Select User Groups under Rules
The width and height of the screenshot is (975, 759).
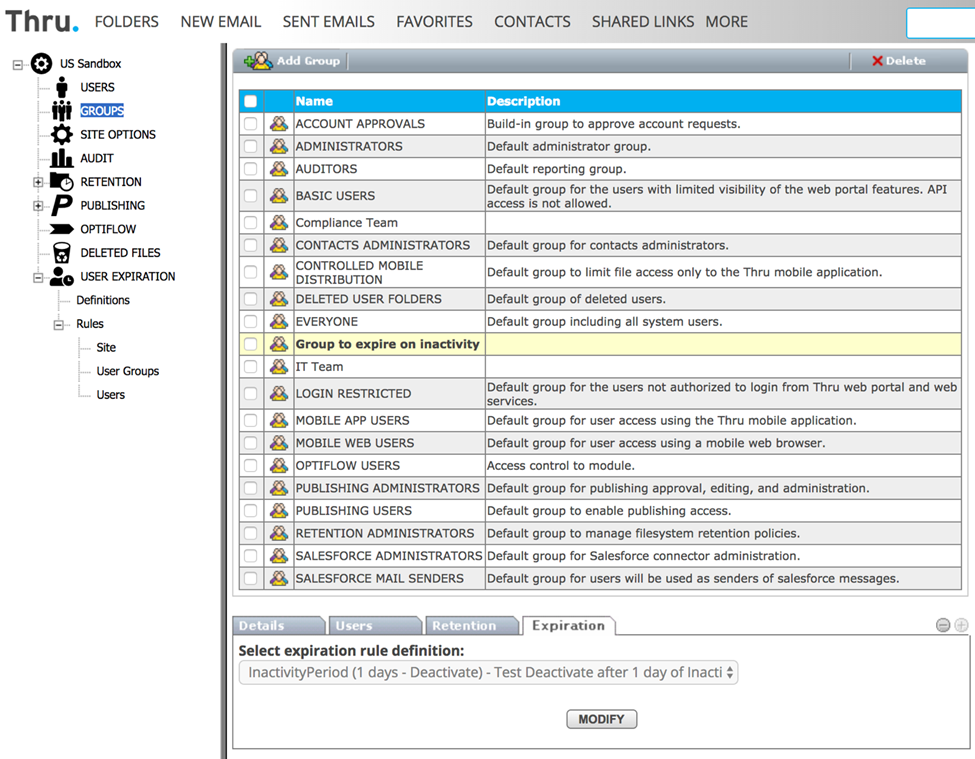(x=127, y=371)
